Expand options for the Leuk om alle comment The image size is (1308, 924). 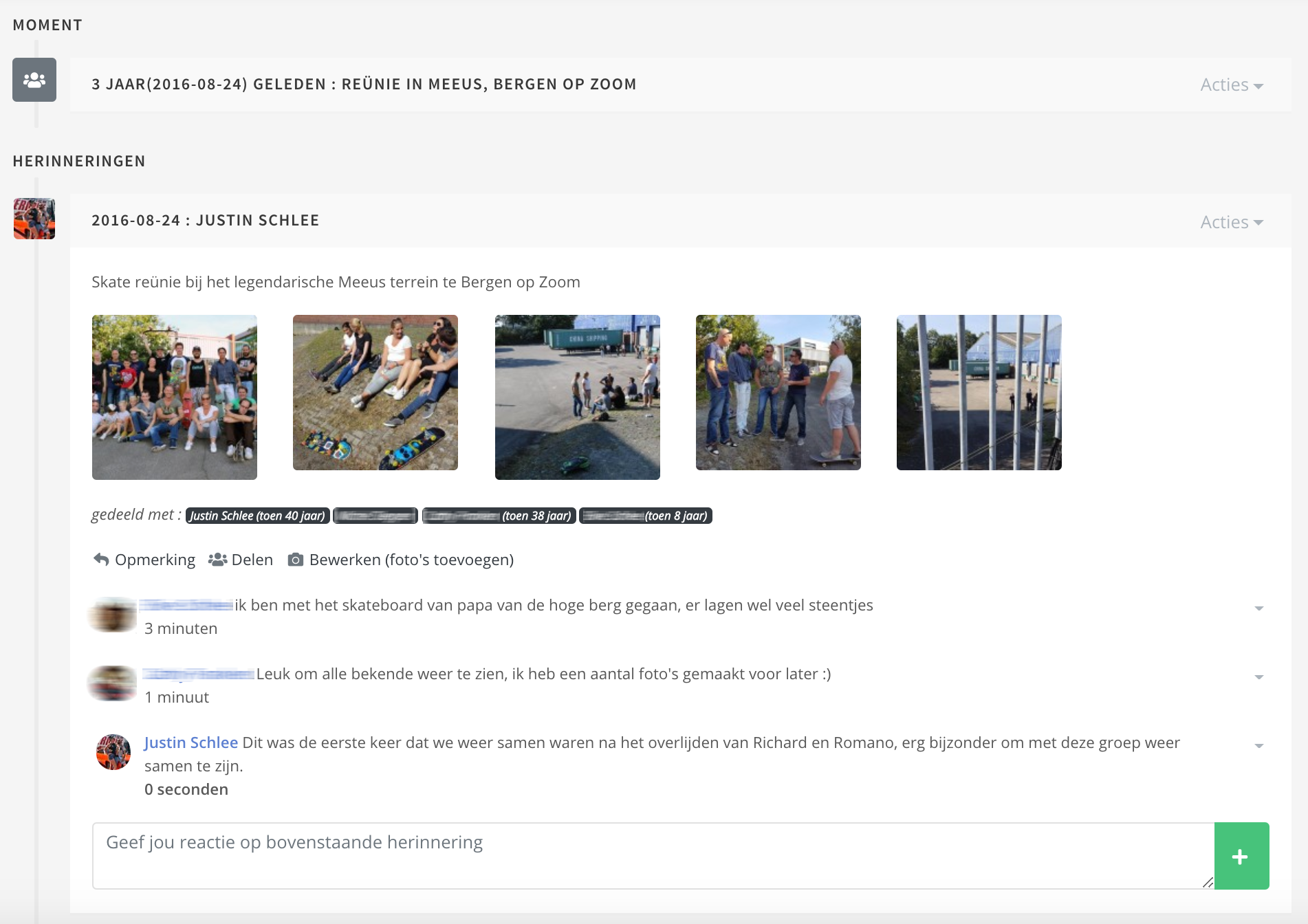pyautogui.click(x=1258, y=677)
